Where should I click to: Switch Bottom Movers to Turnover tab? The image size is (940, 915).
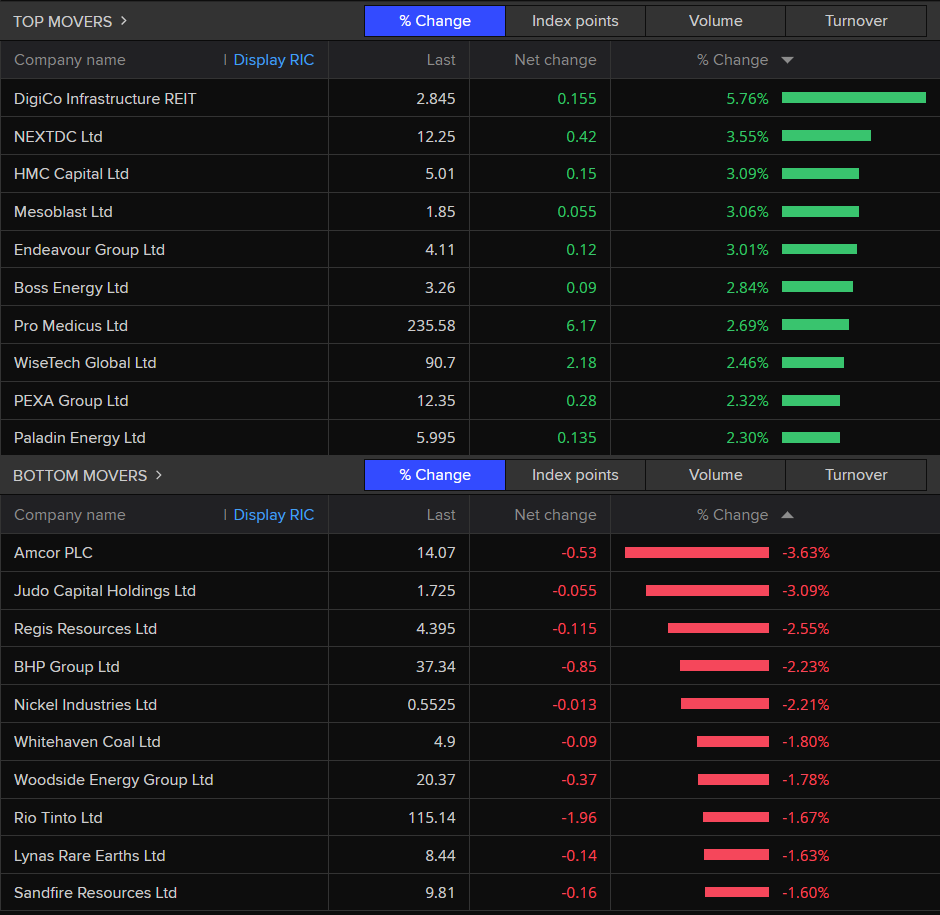[856, 475]
